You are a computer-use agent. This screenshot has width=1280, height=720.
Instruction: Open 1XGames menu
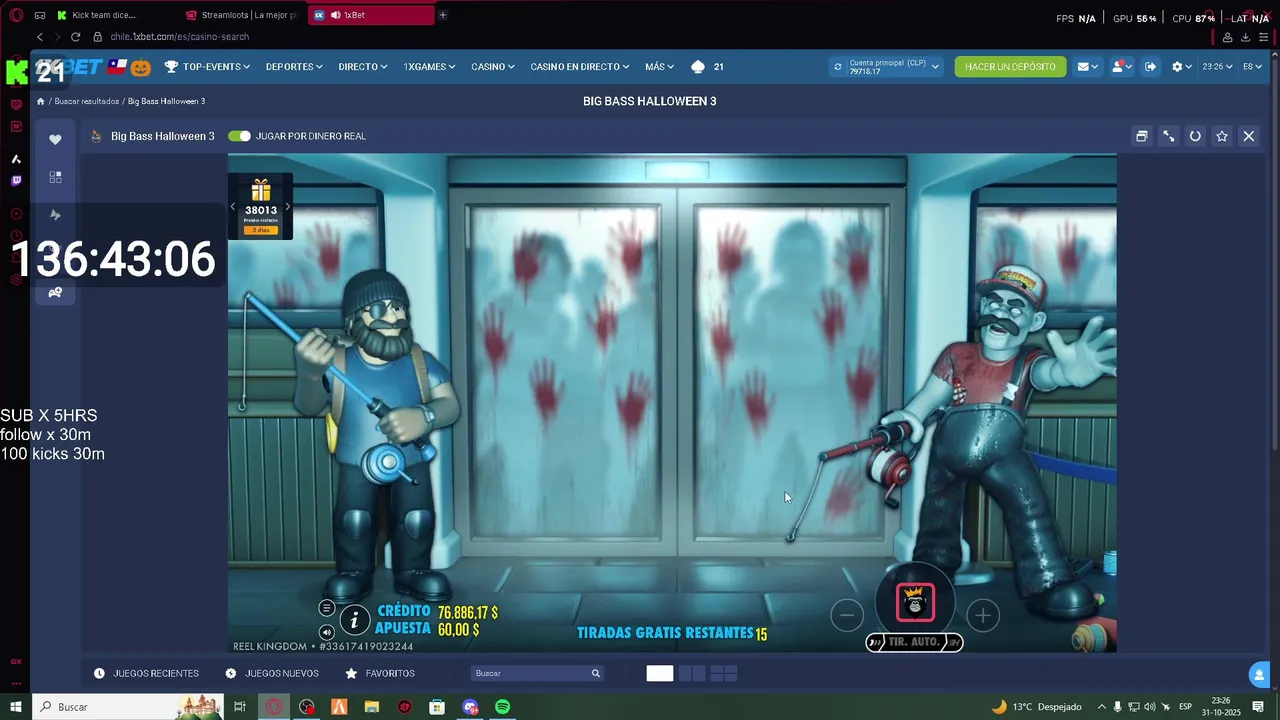(x=430, y=67)
